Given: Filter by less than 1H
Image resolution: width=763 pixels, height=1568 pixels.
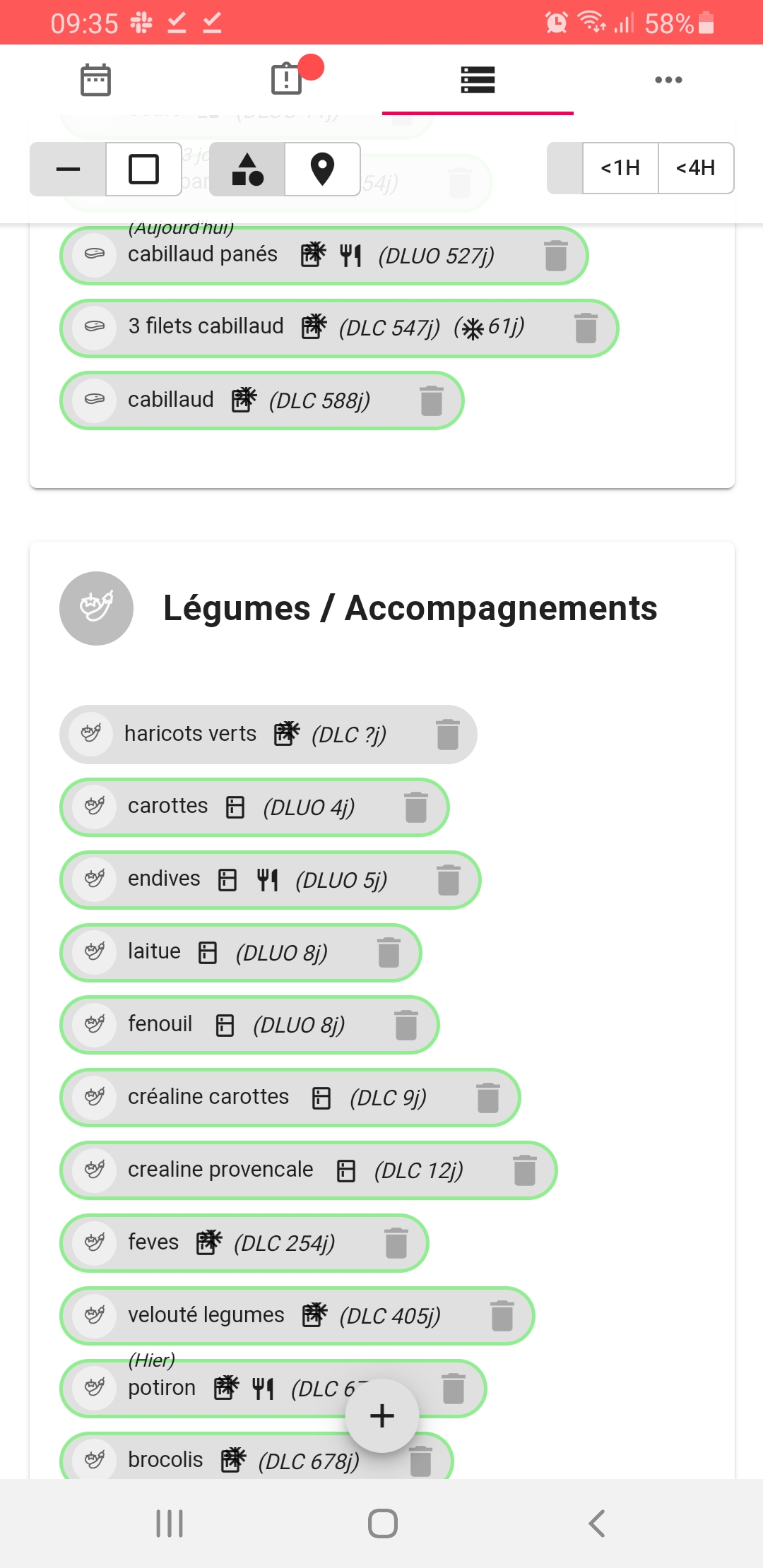Looking at the screenshot, I should point(620,168).
